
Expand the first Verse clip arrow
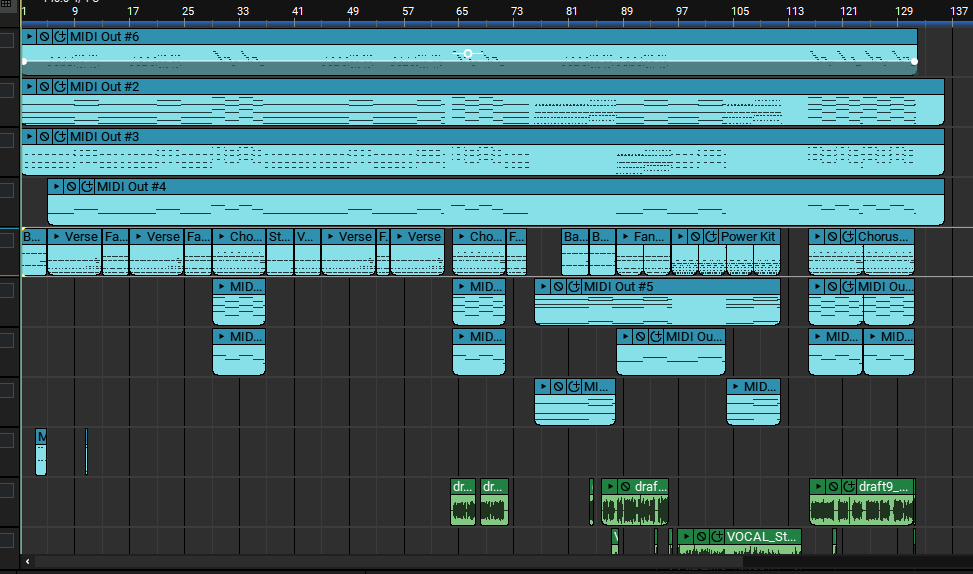[56, 236]
